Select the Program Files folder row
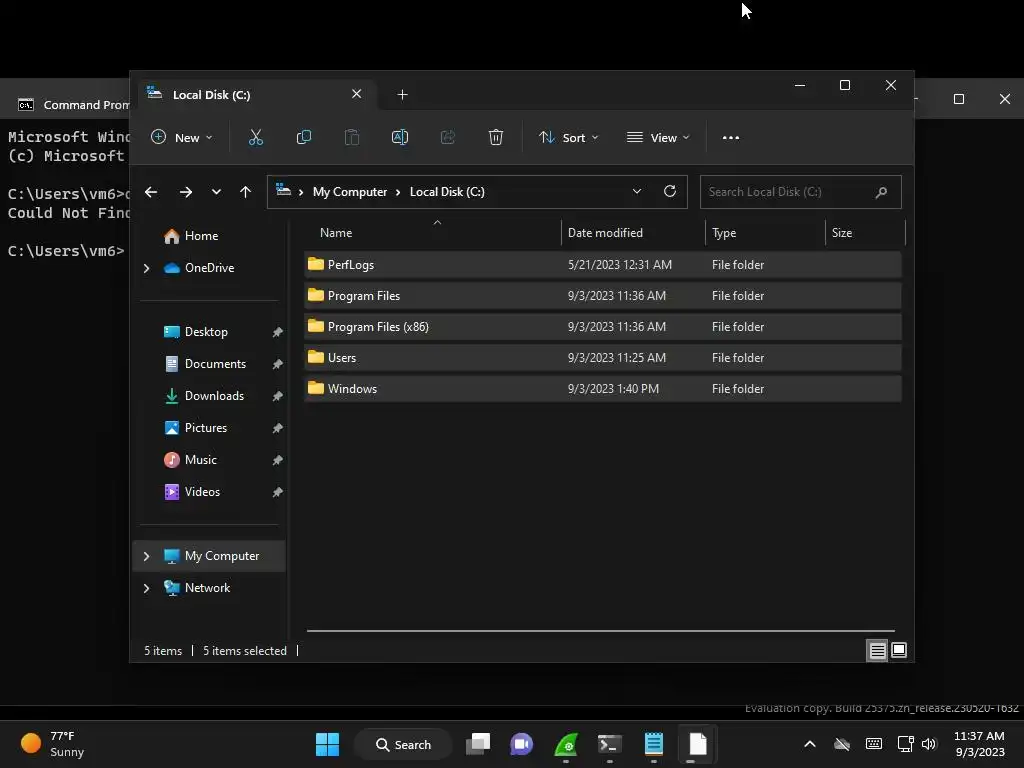1024x768 pixels. [x=602, y=296]
